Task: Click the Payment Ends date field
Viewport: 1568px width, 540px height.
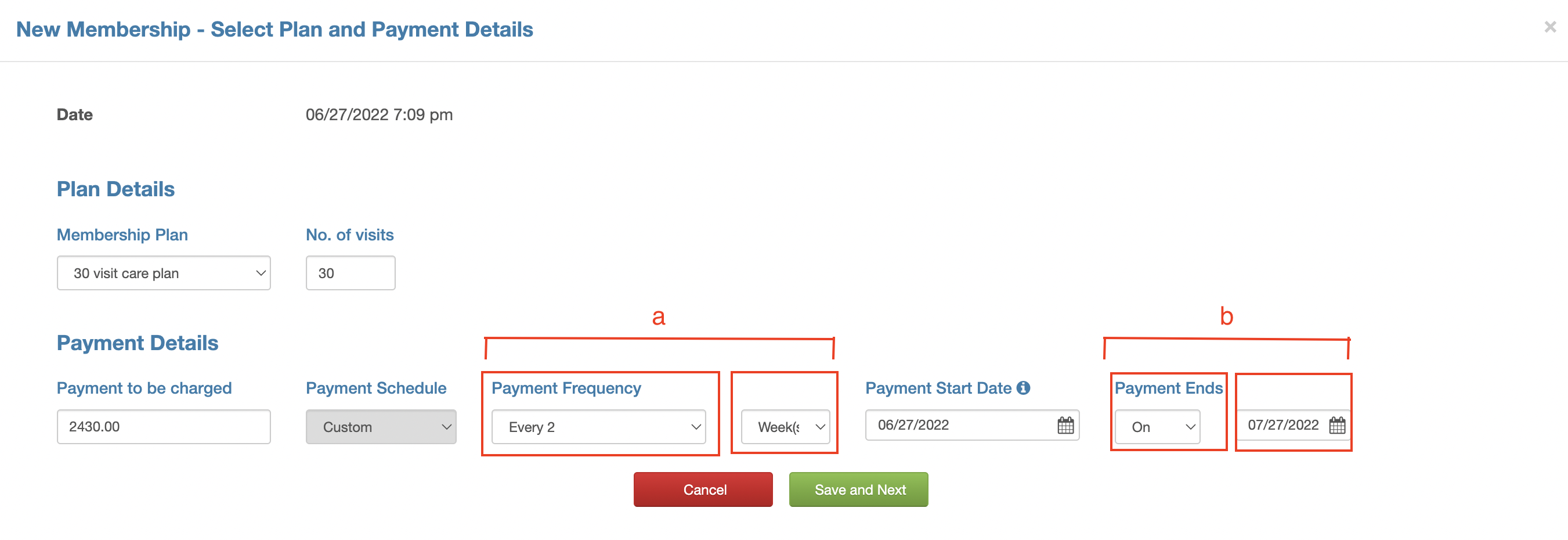Action: pos(1294,425)
